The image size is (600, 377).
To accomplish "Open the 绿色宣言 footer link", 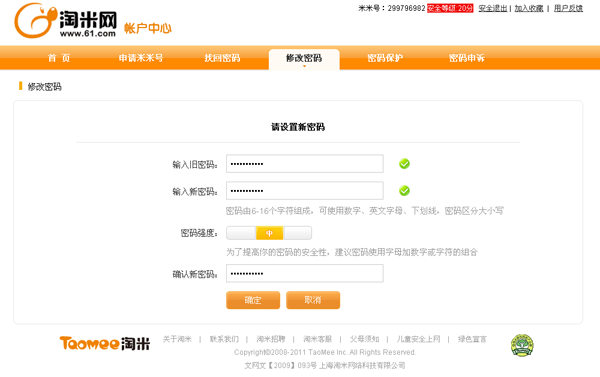I will [472, 339].
